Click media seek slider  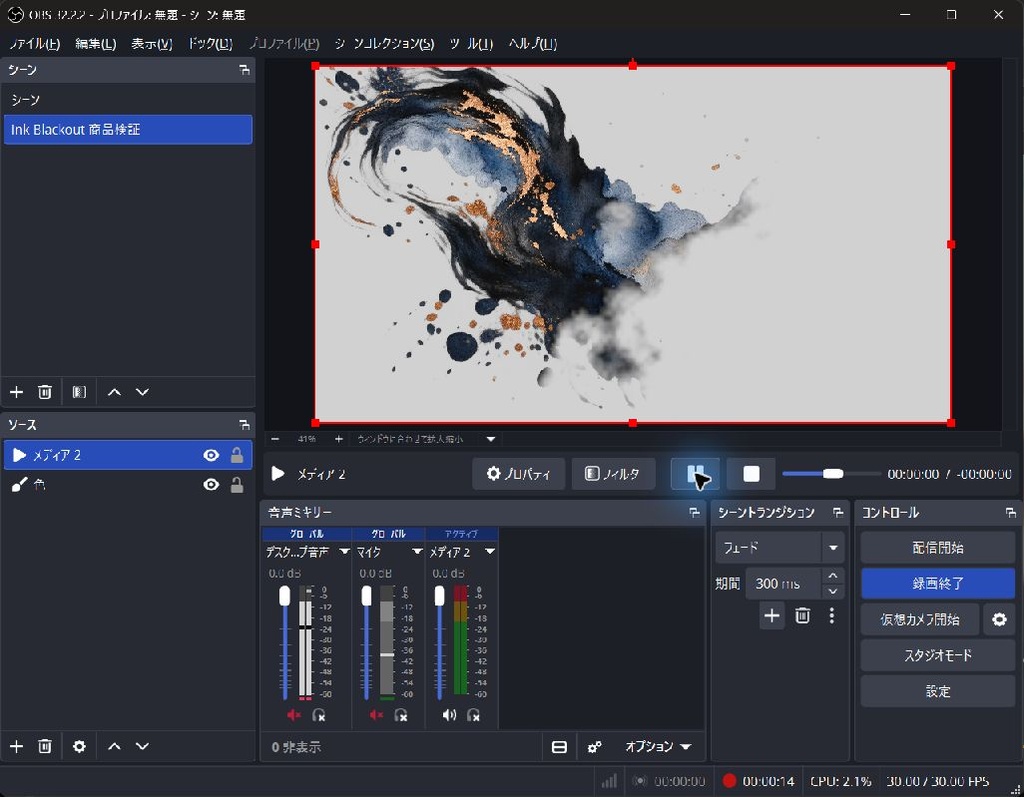(831, 474)
